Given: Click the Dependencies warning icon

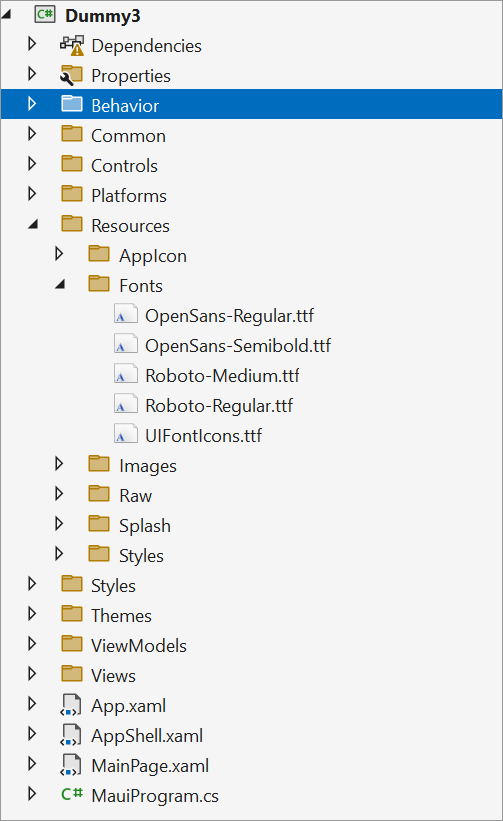Looking at the screenshot, I should click(x=72, y=46).
